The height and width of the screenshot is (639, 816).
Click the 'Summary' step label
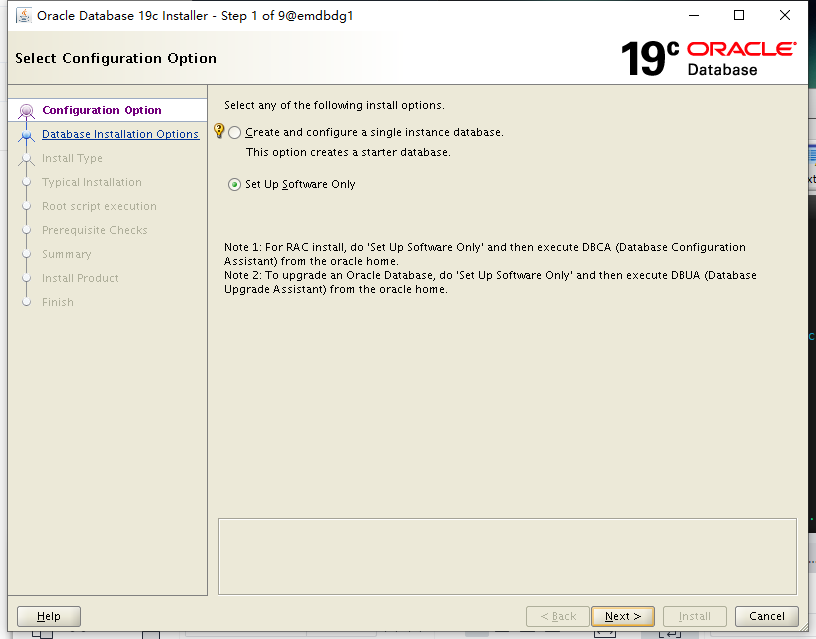click(67, 254)
